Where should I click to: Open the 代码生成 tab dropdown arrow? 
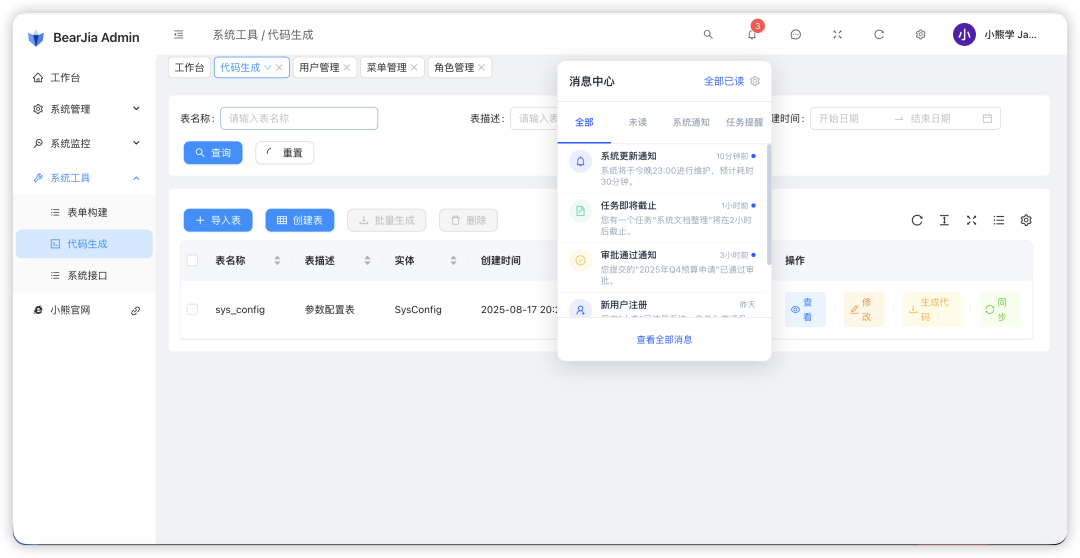[x=267, y=68]
